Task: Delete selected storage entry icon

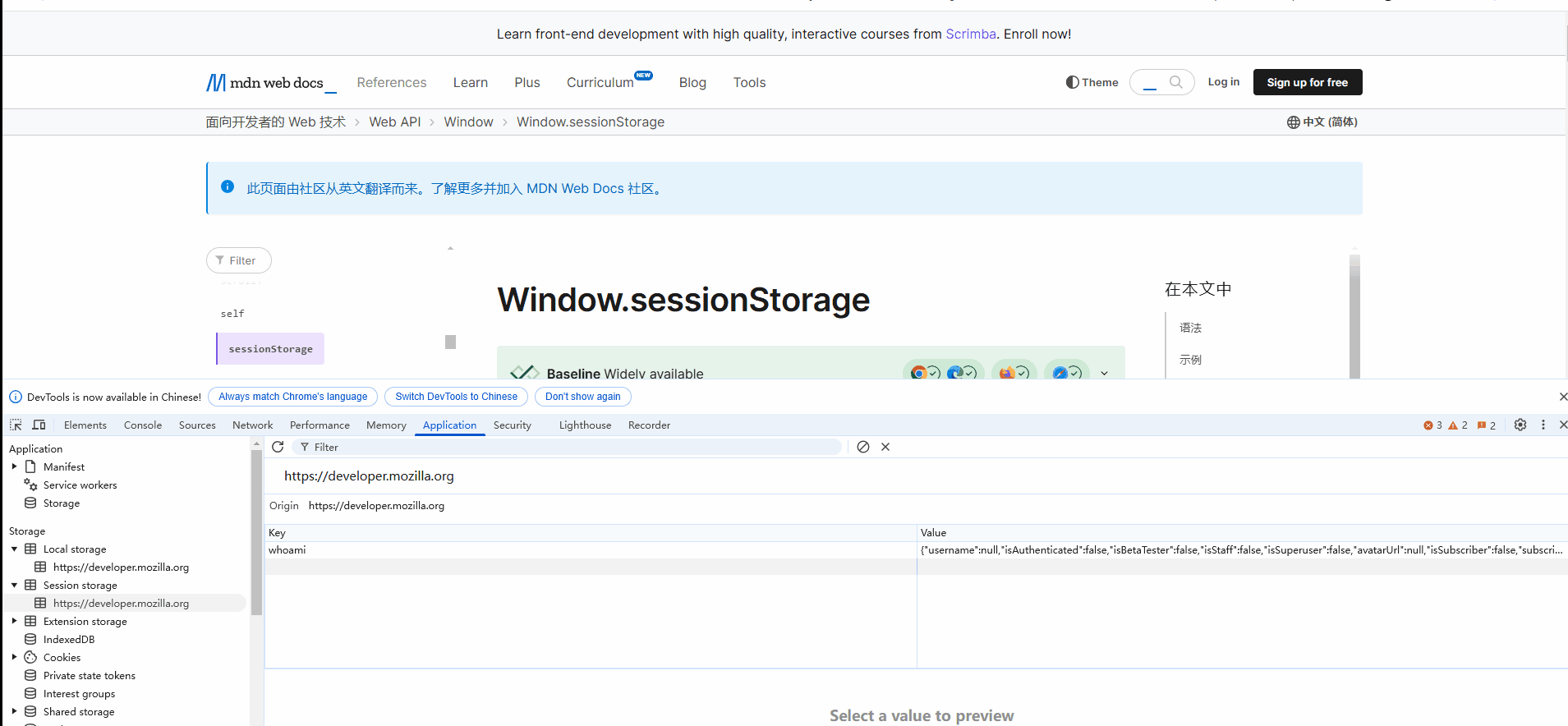Action: (885, 447)
